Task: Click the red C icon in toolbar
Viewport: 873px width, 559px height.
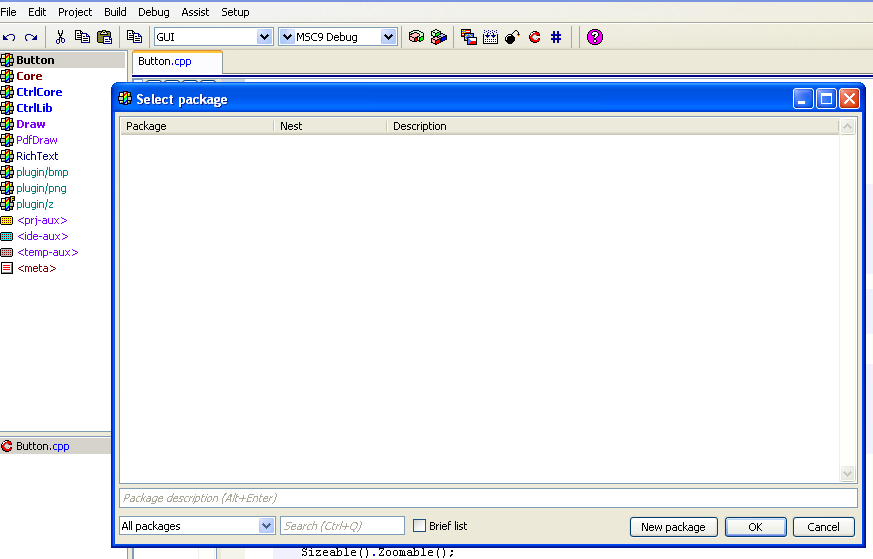Action: (534, 37)
